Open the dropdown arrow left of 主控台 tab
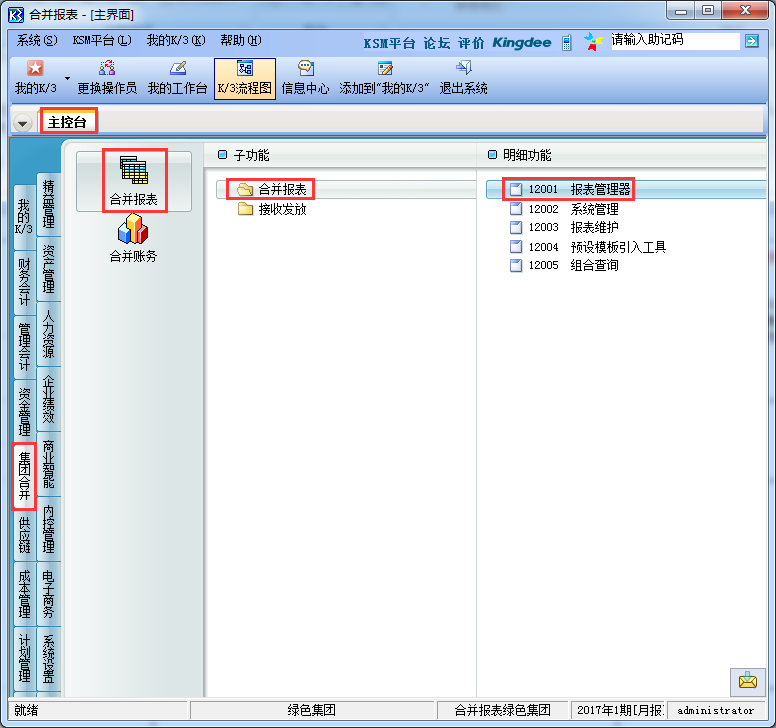 click(23, 123)
